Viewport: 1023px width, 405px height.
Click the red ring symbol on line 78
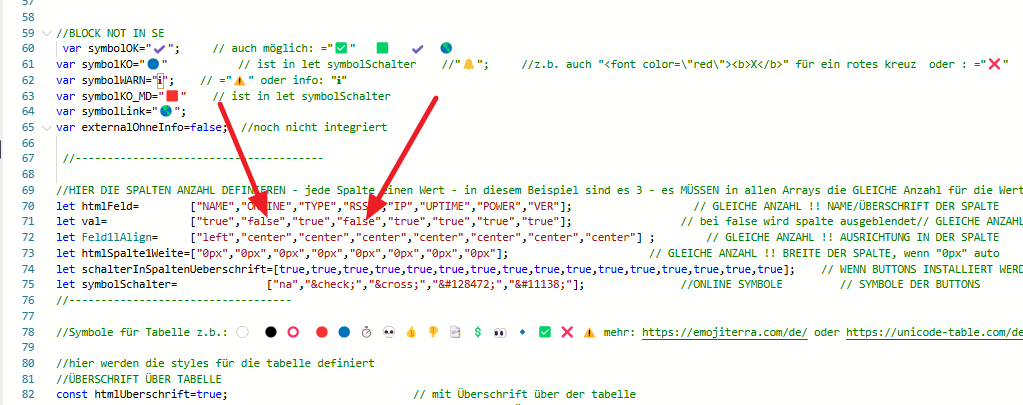tap(293, 332)
